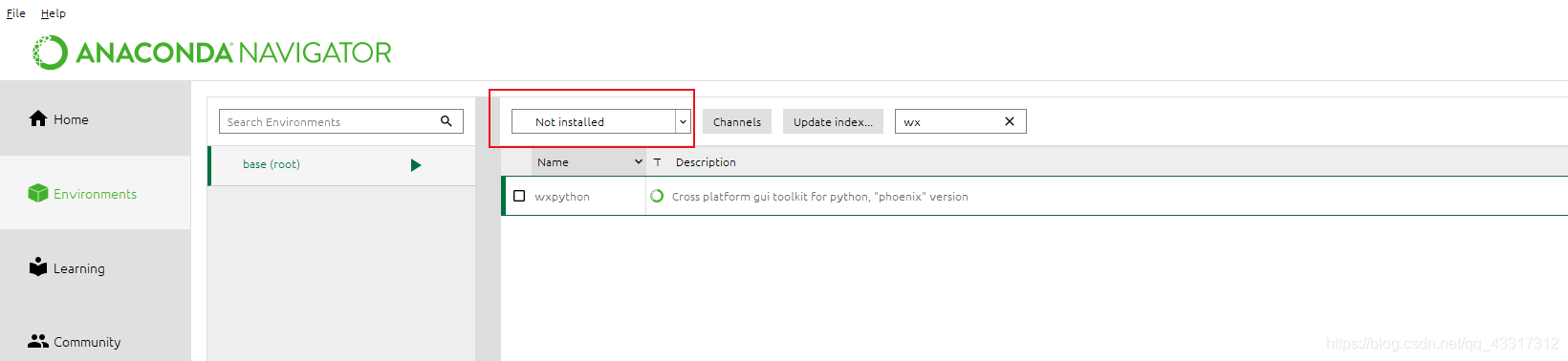
Task: Click the environment search magnifier icon
Action: pyautogui.click(x=446, y=121)
